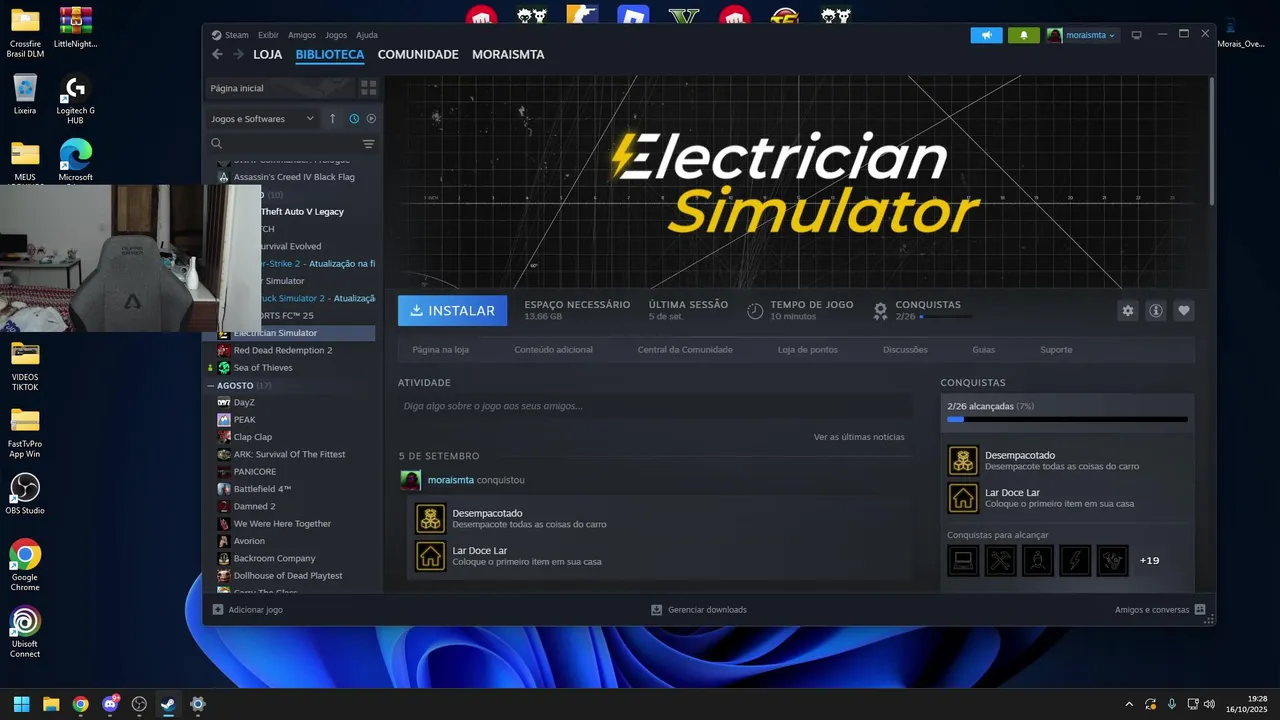Add game to favorites heart icon
Image resolution: width=1280 pixels, height=720 pixels.
[x=1184, y=311]
